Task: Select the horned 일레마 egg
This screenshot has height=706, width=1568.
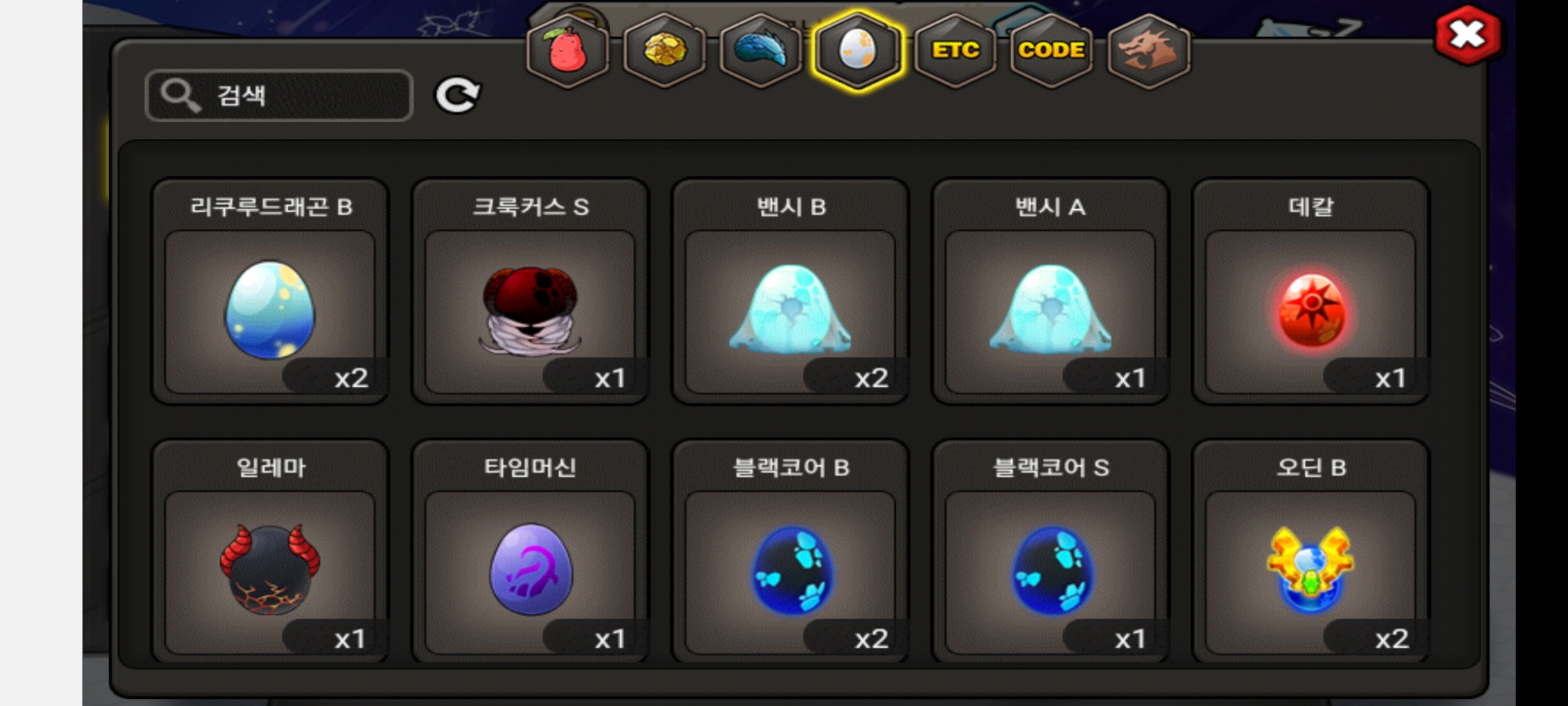Action: coord(270,552)
